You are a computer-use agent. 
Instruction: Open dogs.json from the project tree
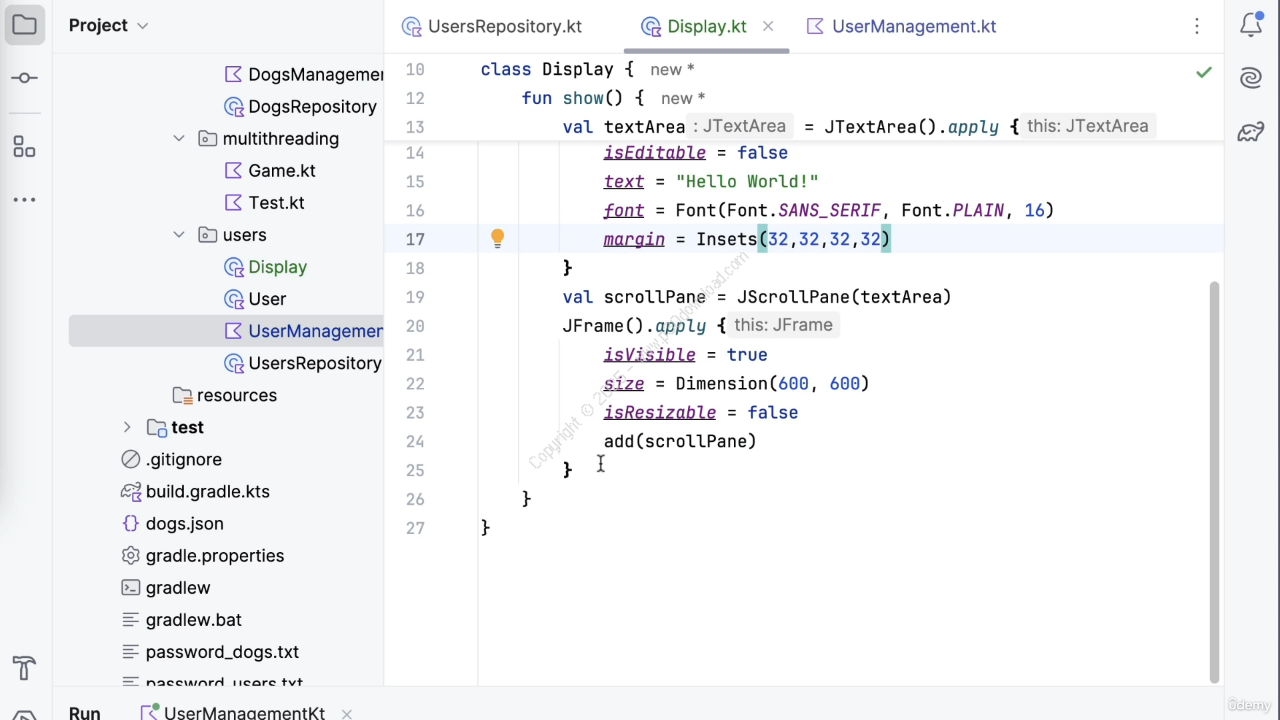click(184, 523)
